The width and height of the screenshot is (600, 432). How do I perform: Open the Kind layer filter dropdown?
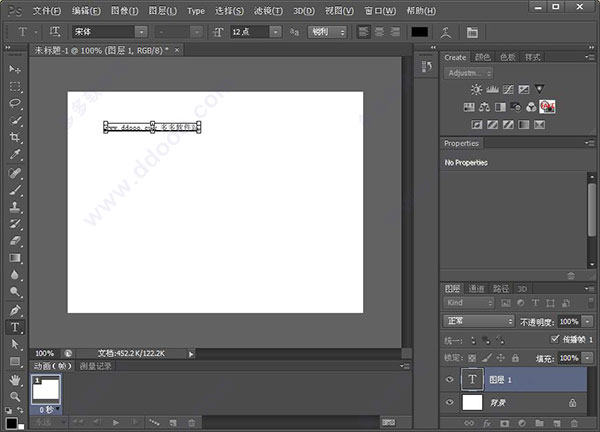click(x=469, y=303)
